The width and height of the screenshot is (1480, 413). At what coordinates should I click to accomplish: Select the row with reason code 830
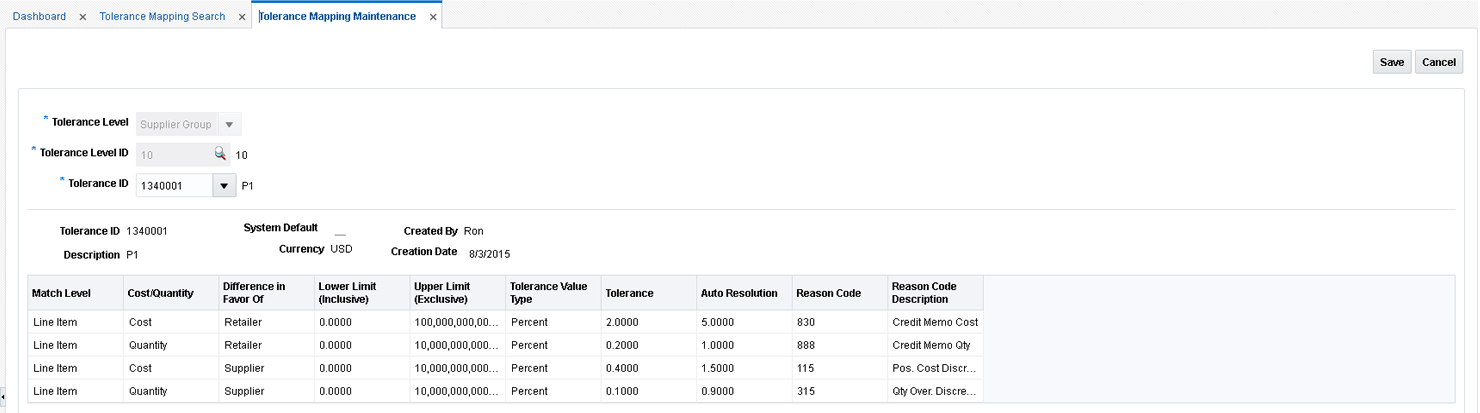[x=505, y=322]
